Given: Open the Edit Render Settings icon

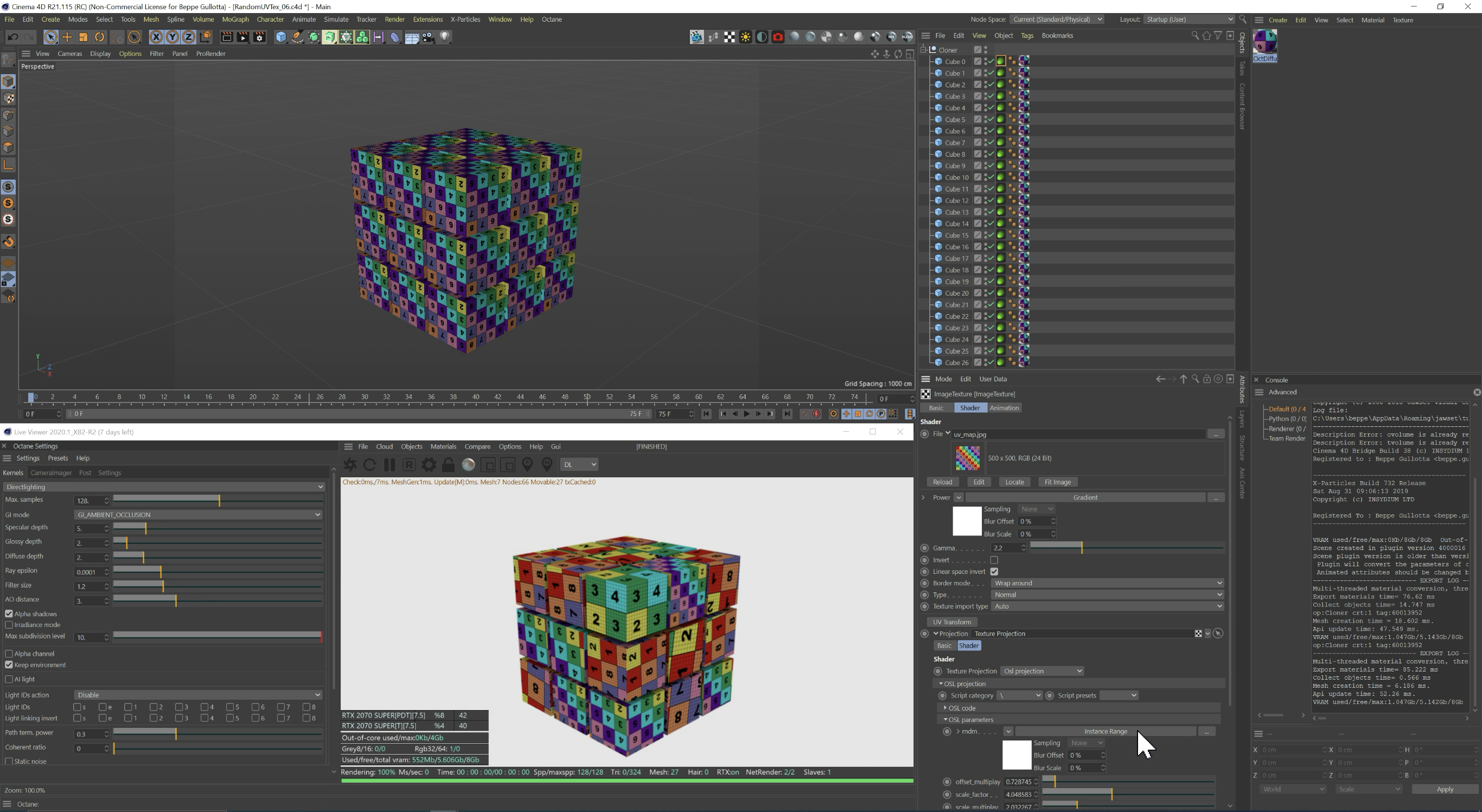Looking at the screenshot, I should [259, 37].
